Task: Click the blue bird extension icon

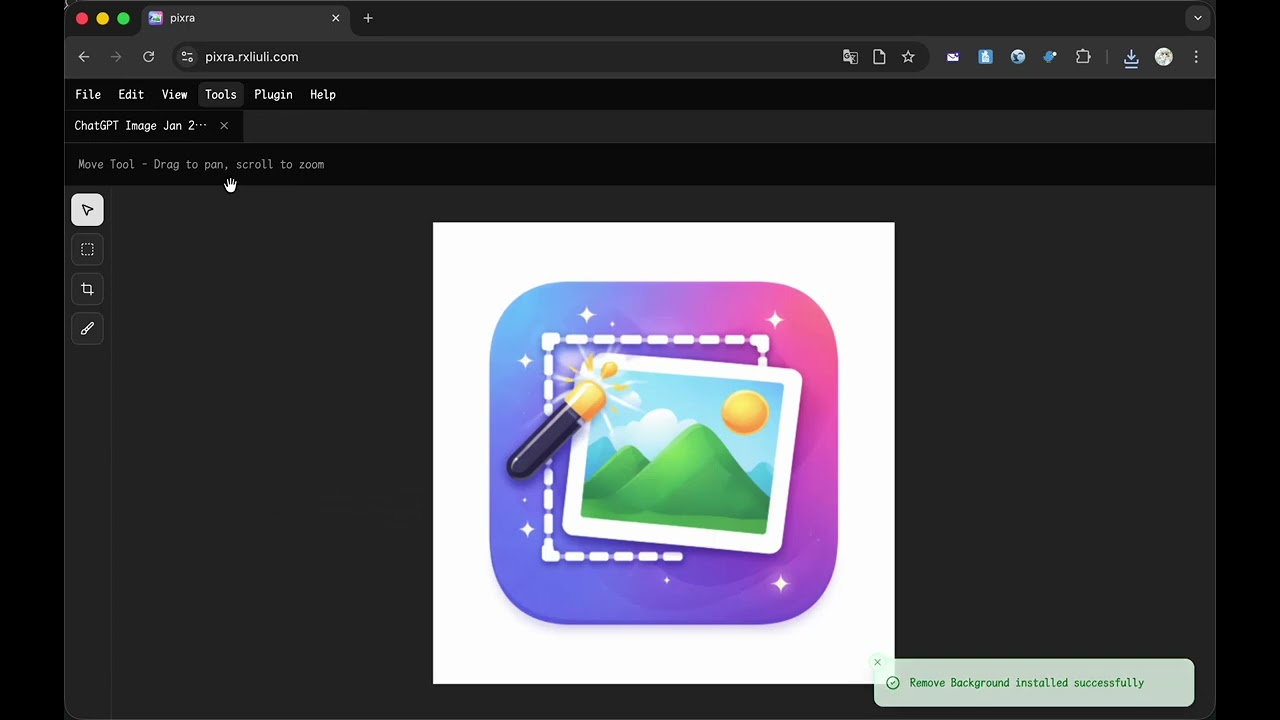Action: coord(1050,57)
